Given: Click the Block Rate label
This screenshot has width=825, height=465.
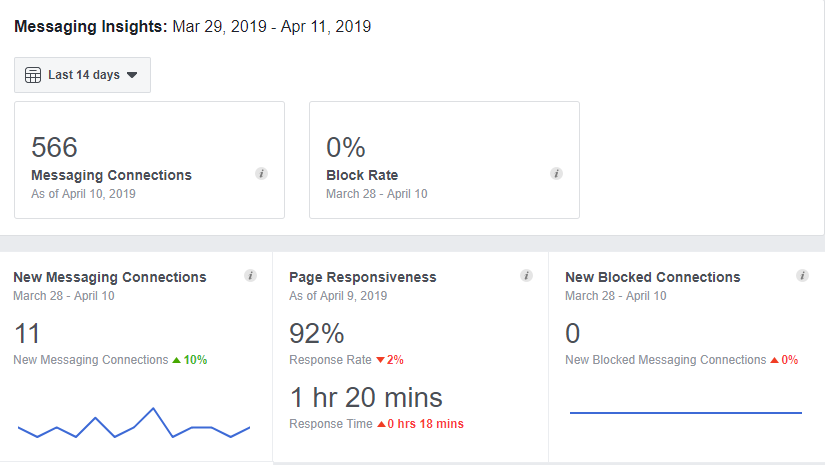Looking at the screenshot, I should tap(362, 175).
